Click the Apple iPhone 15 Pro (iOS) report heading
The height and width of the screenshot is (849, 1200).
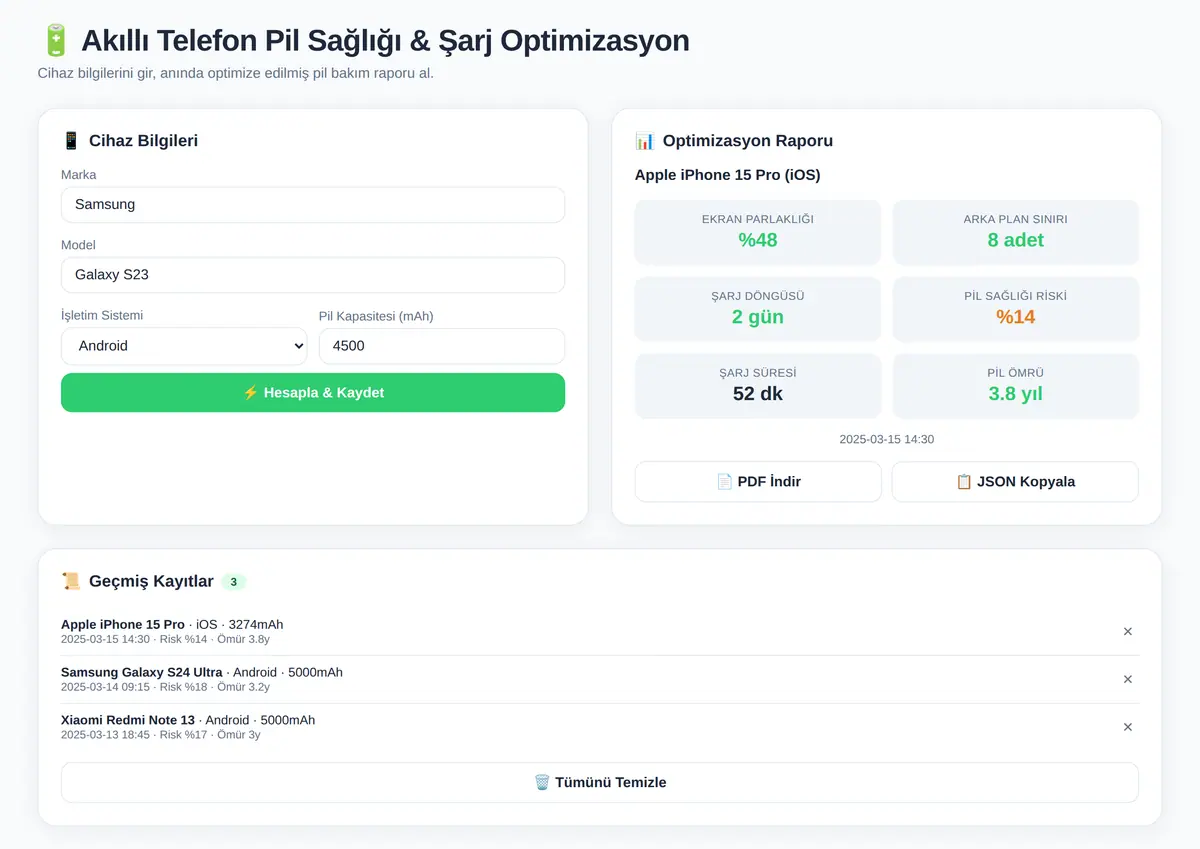pyautogui.click(x=727, y=176)
